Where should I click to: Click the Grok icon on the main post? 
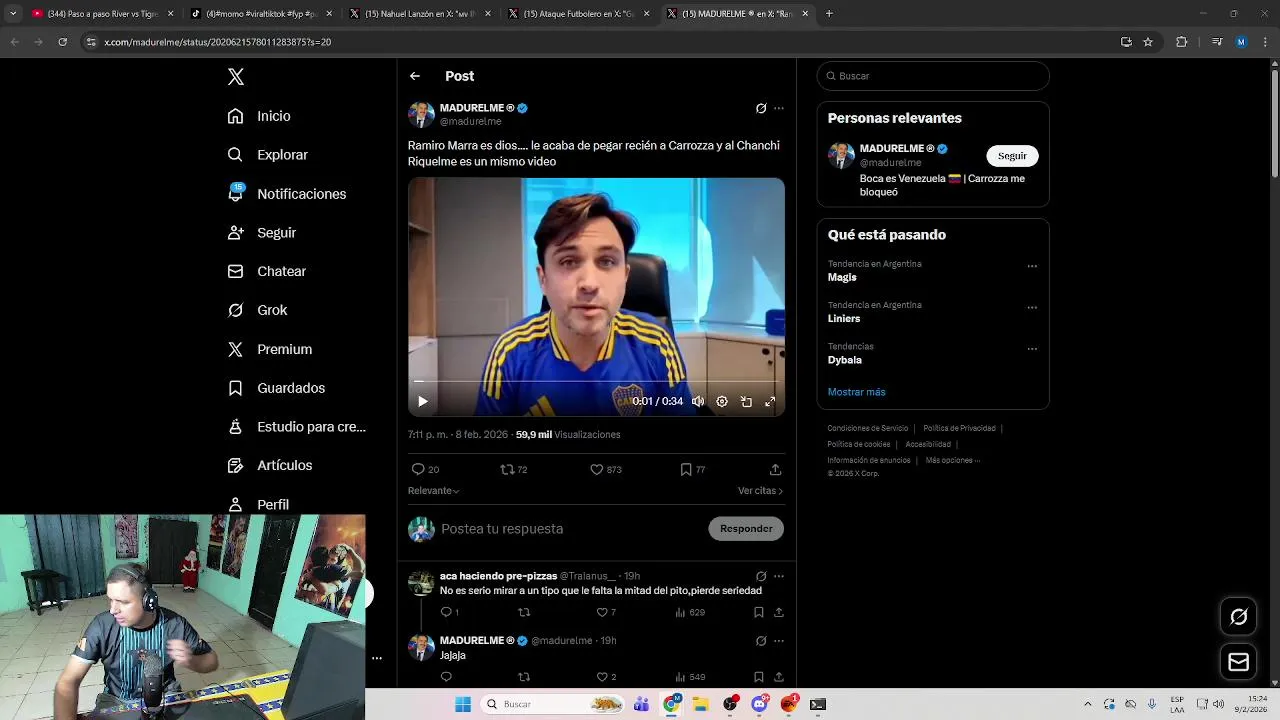coord(761,108)
